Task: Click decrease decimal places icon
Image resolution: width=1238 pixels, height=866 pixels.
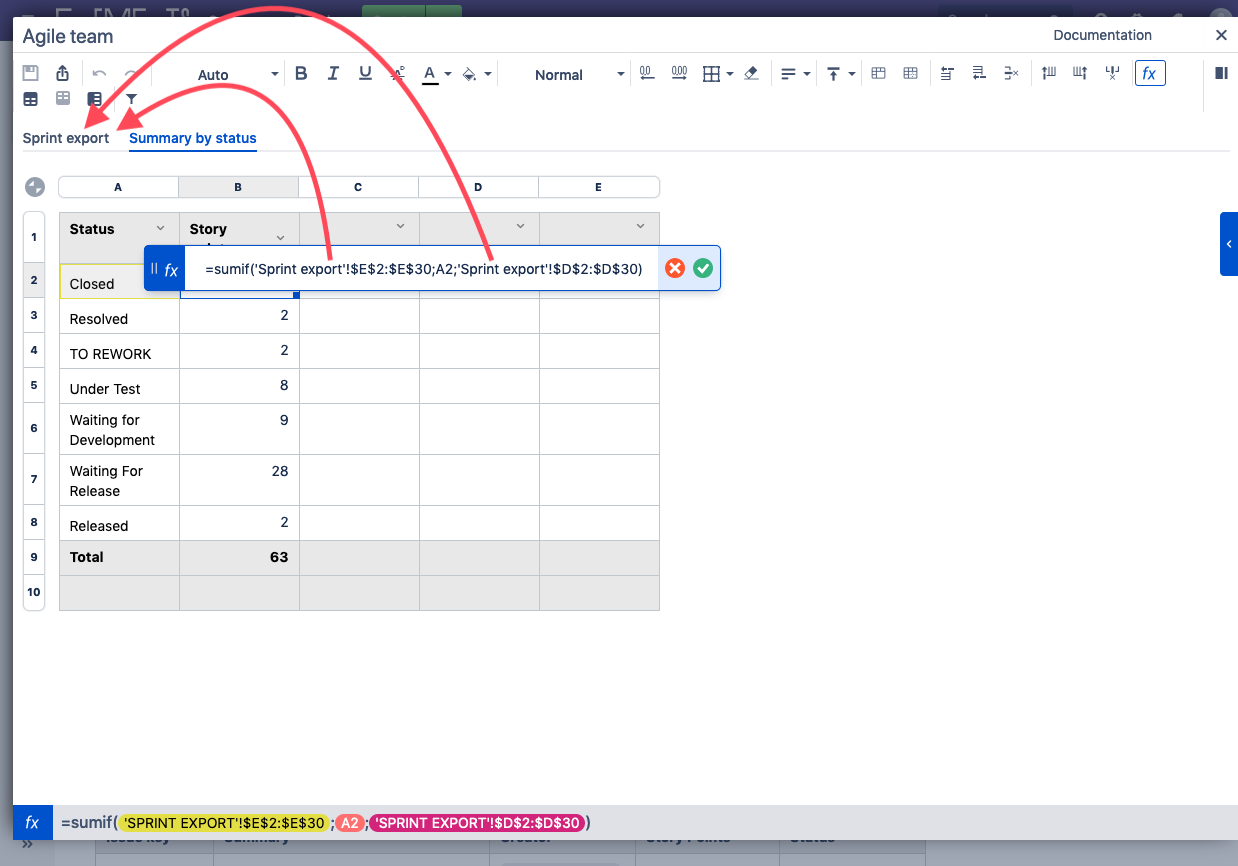Action: [647, 74]
